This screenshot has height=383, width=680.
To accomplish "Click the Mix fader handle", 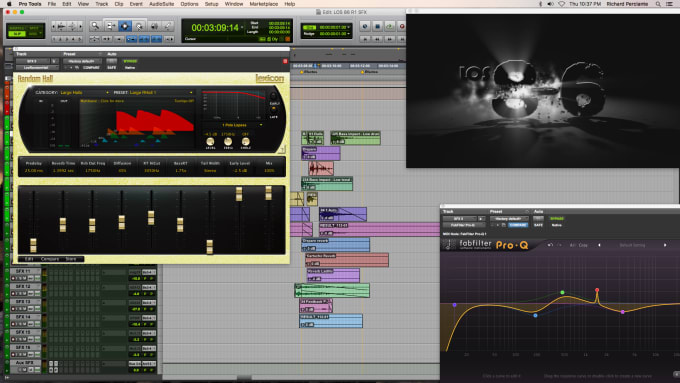I will 268,193.
